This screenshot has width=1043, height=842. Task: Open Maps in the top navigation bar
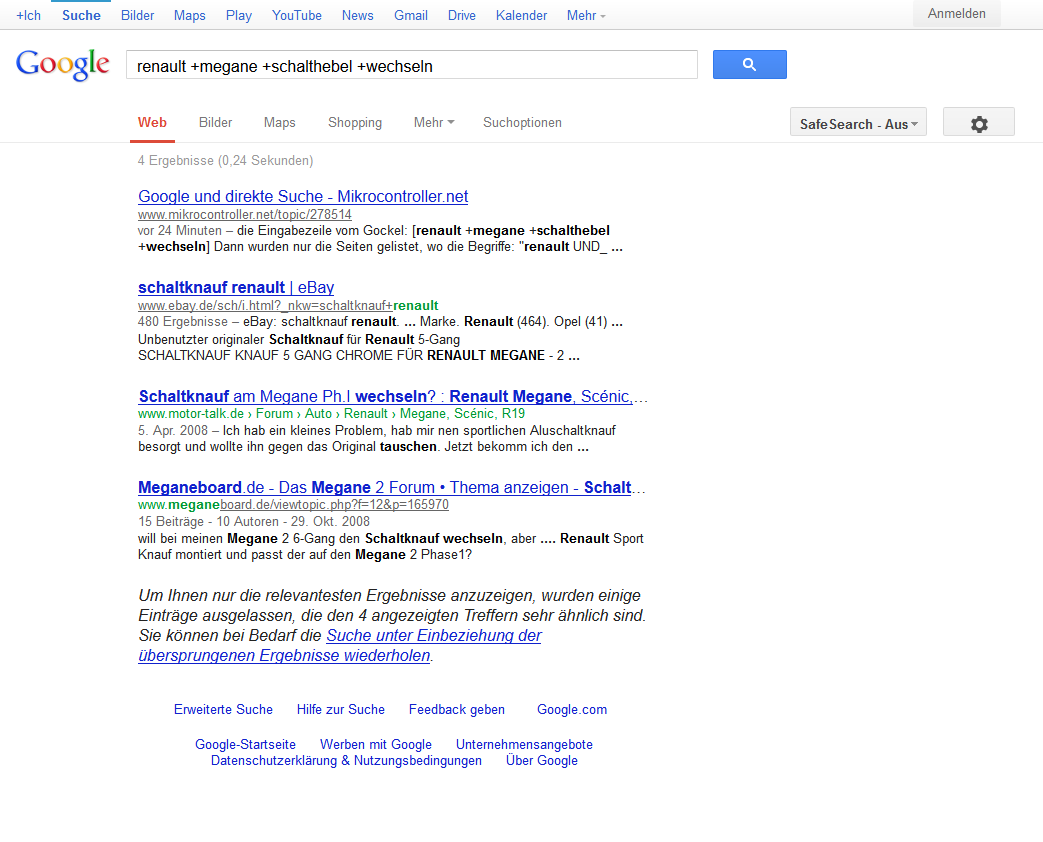point(190,15)
